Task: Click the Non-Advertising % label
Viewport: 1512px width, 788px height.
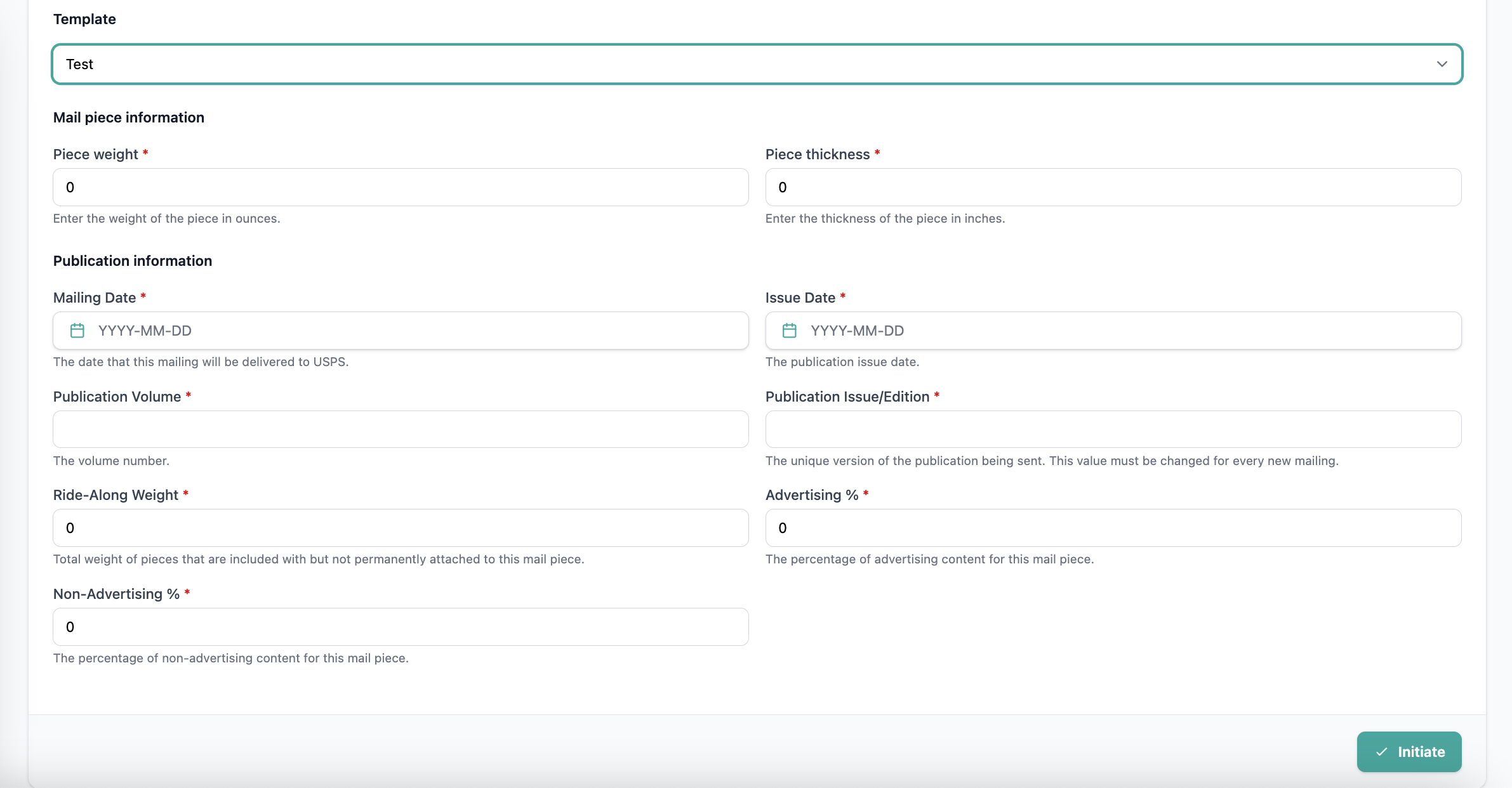Action: [116, 594]
